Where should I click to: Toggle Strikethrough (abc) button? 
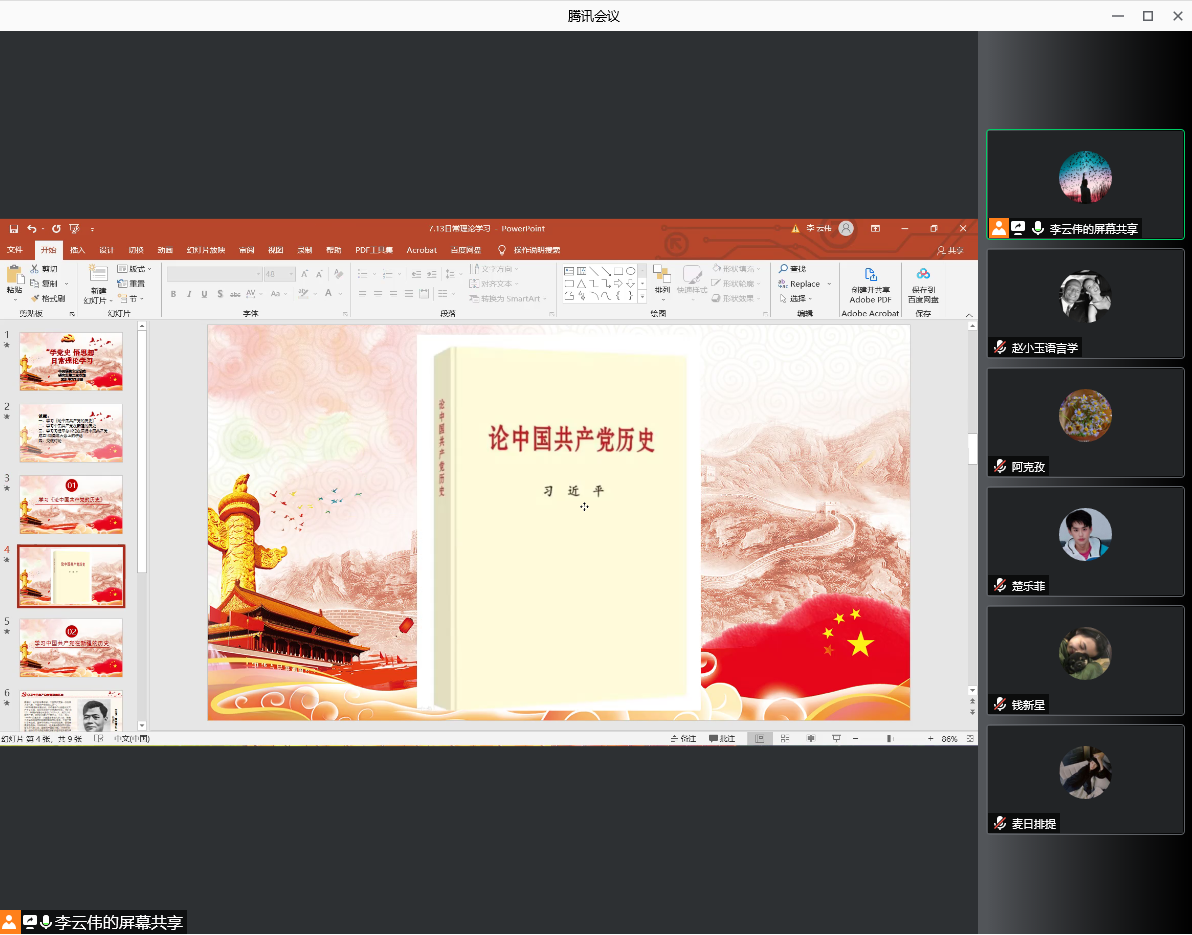[236, 293]
